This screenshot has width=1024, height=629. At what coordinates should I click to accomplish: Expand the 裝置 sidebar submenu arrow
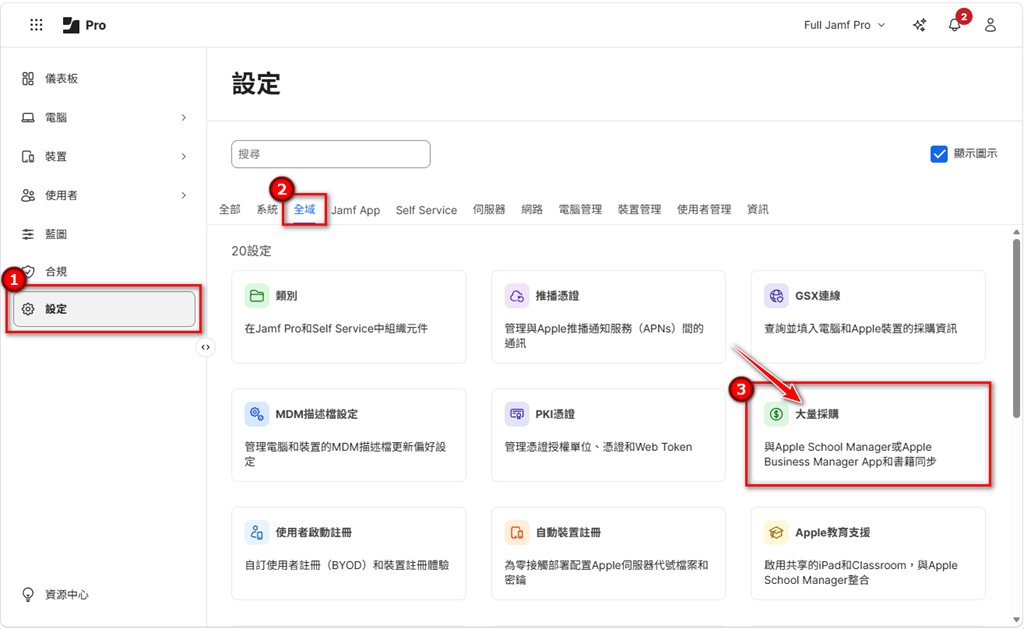coord(183,157)
